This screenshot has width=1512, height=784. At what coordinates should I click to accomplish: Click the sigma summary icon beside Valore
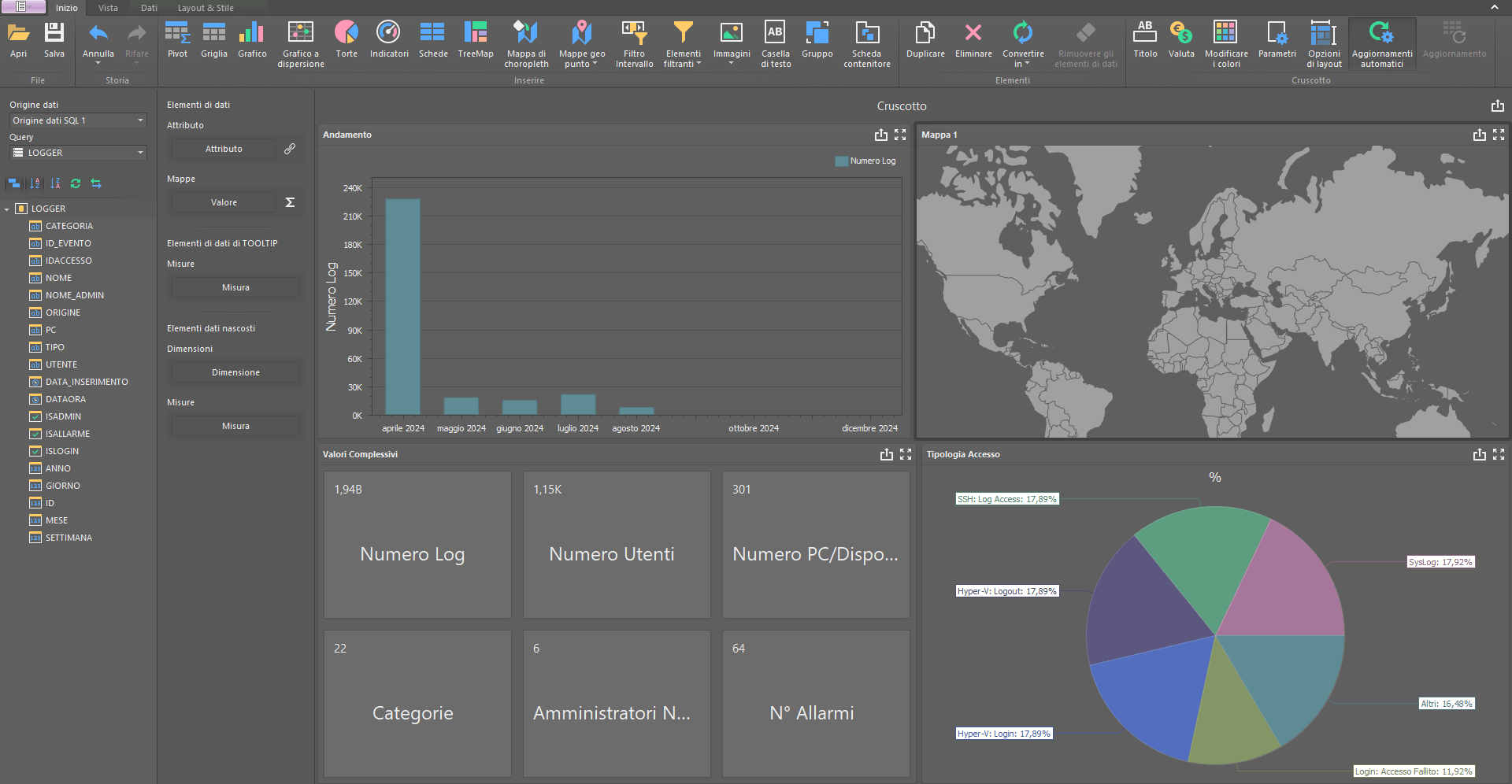pyautogui.click(x=290, y=202)
